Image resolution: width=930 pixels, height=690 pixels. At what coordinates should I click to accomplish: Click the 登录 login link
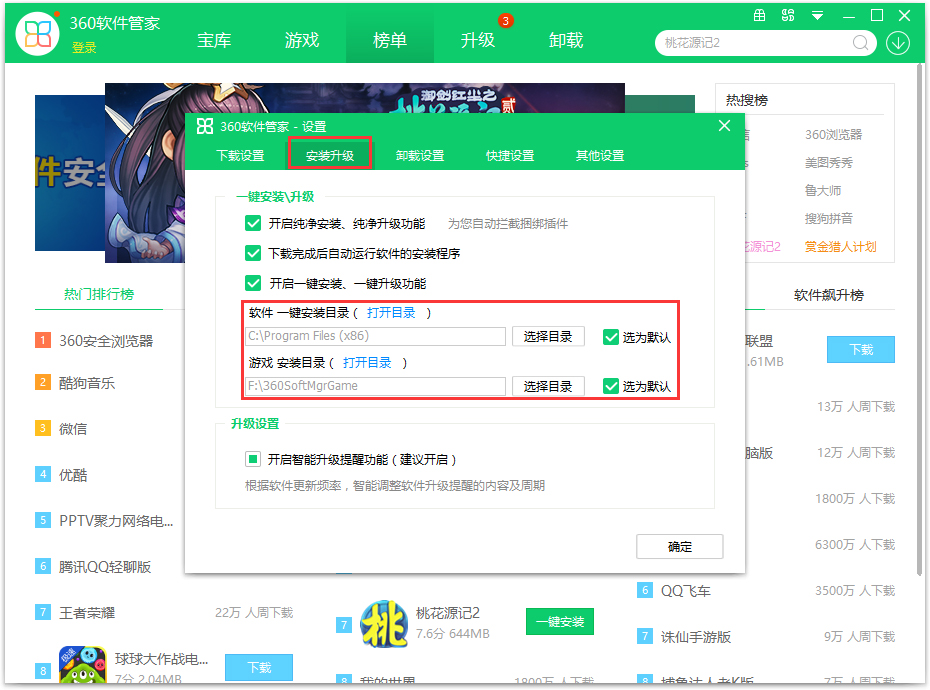point(84,48)
